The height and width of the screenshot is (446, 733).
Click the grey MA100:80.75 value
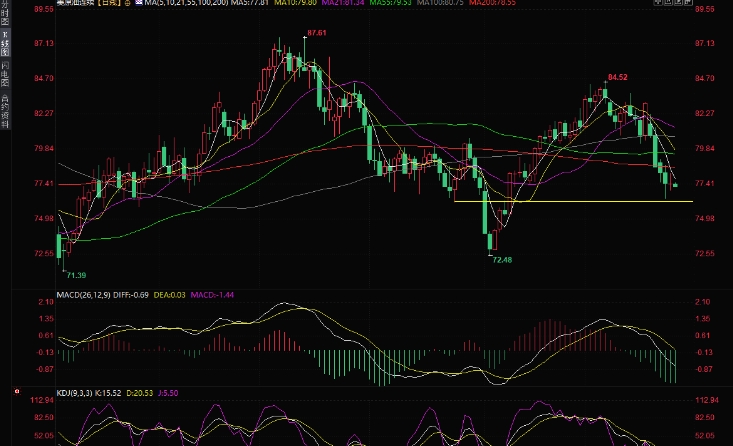(440, 3)
